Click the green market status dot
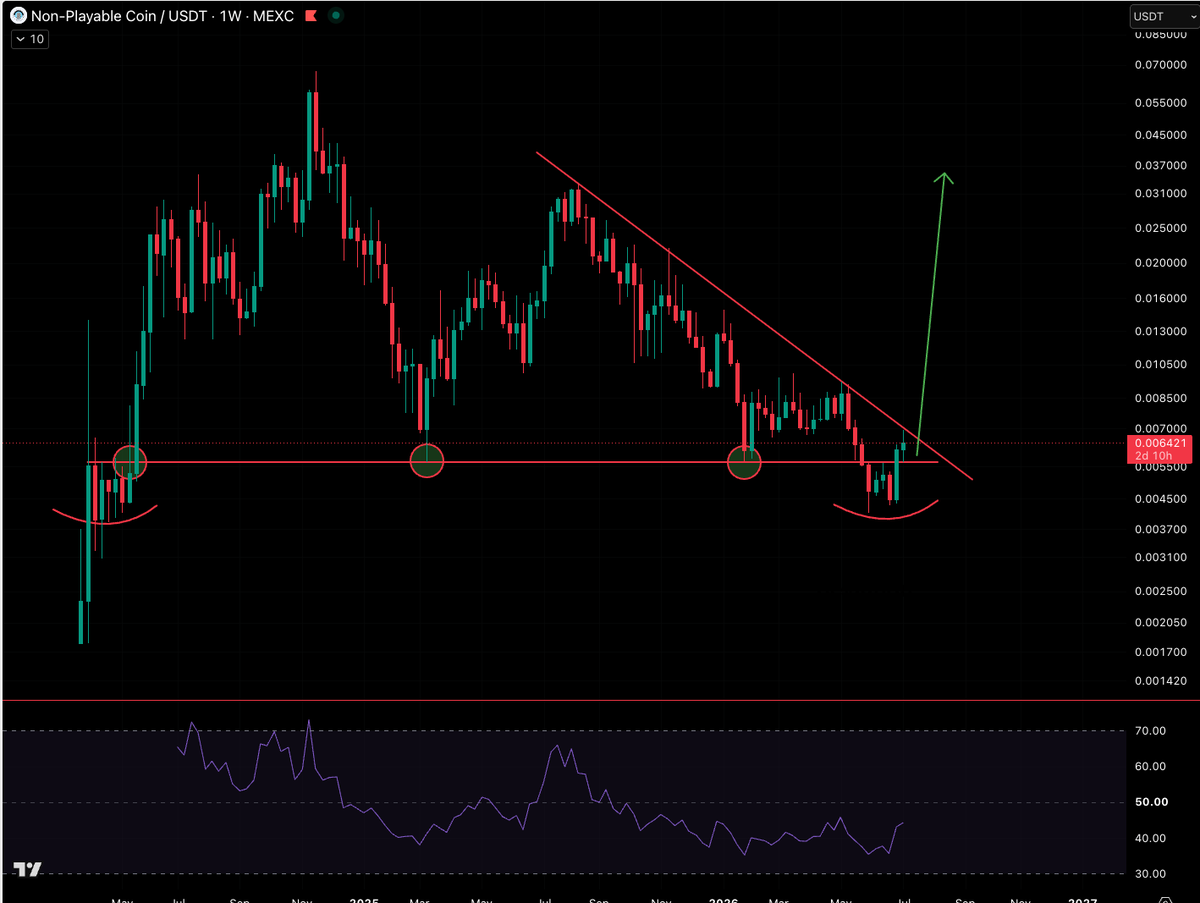This screenshot has height=903, width=1200. coord(335,16)
